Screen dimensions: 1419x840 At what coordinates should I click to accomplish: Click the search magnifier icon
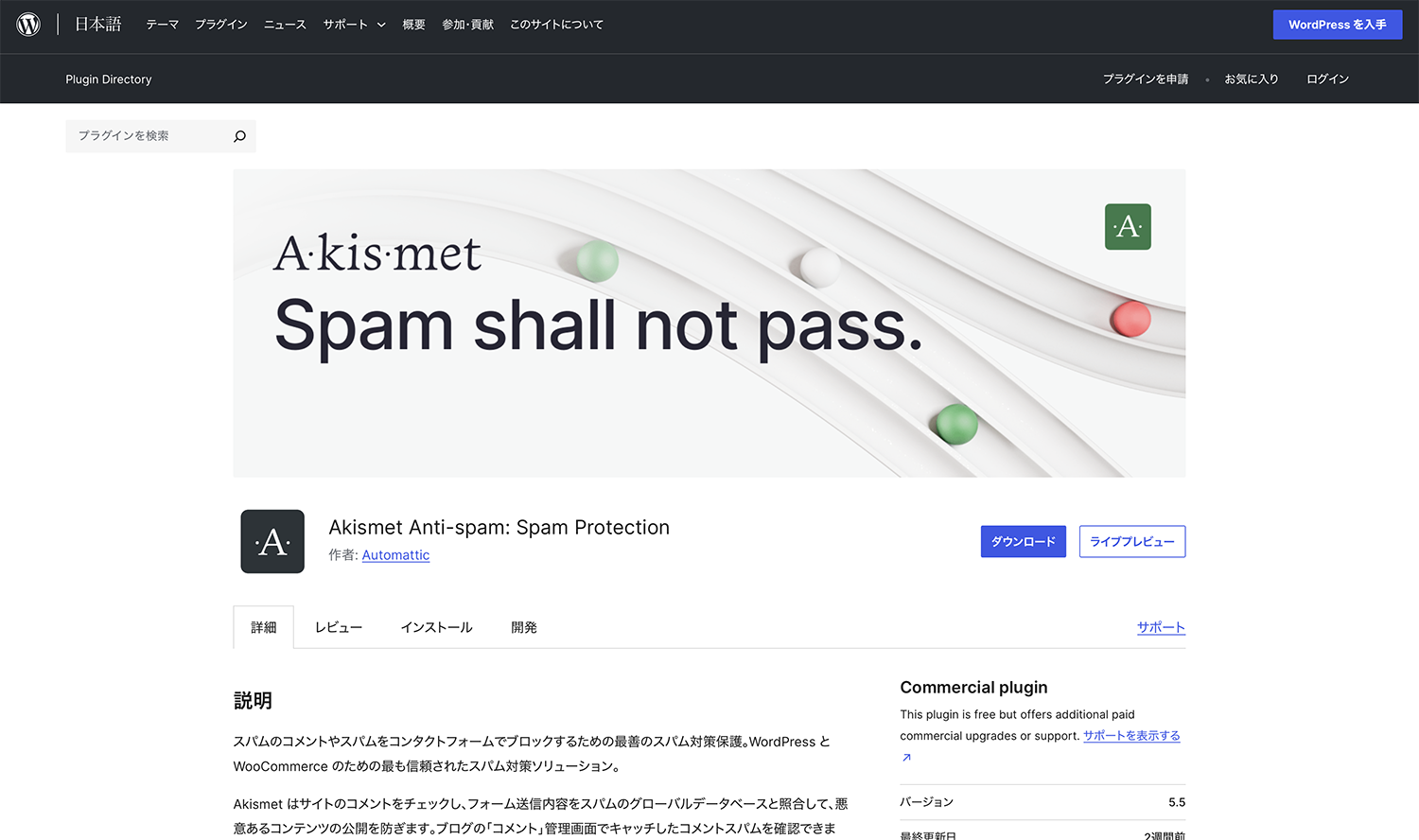coord(239,136)
